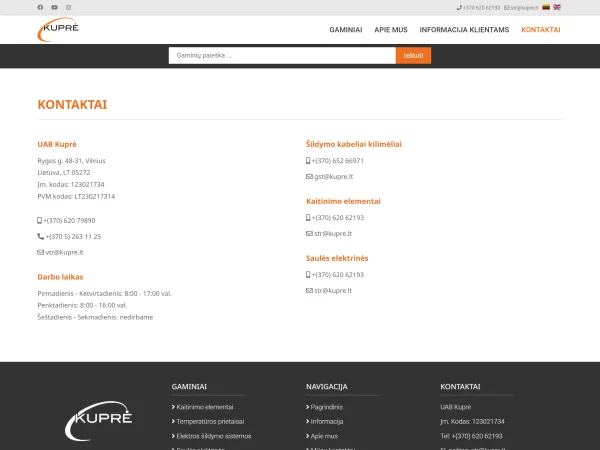Call number under Saulės elektrinės
The height and width of the screenshot is (450, 600).
point(335,275)
